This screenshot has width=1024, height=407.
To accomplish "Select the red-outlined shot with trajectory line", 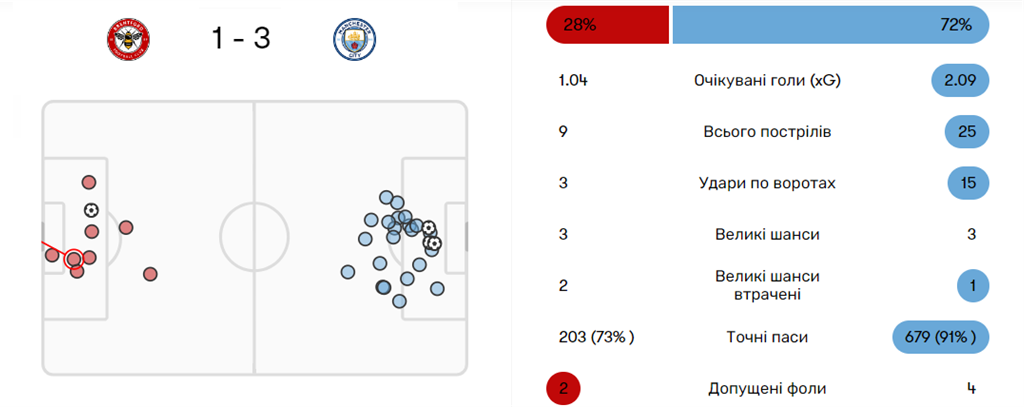I will click(73, 258).
